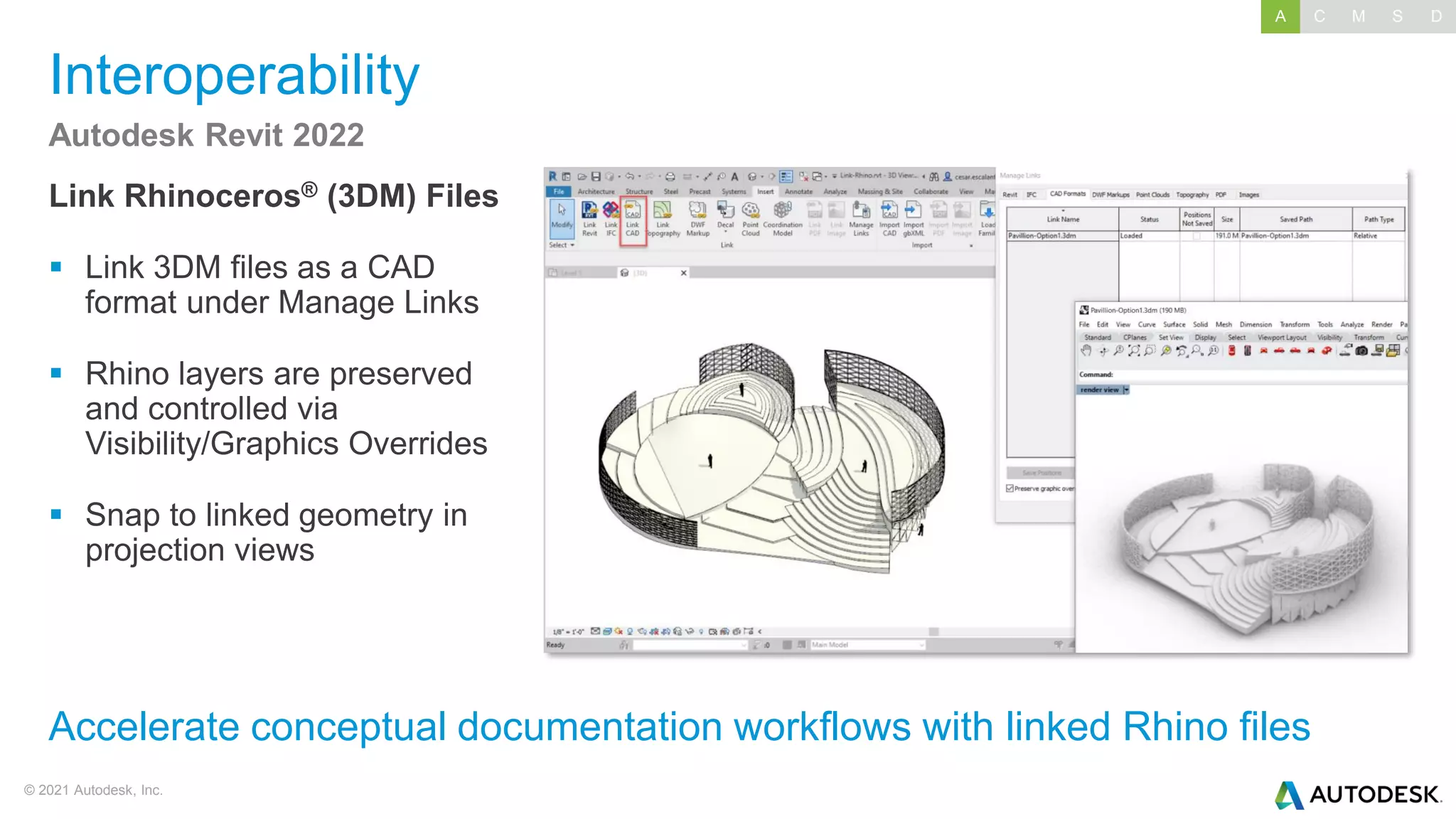Click the Import gbXML ribbon icon
Screen dimensions: 1456x819
(x=914, y=218)
